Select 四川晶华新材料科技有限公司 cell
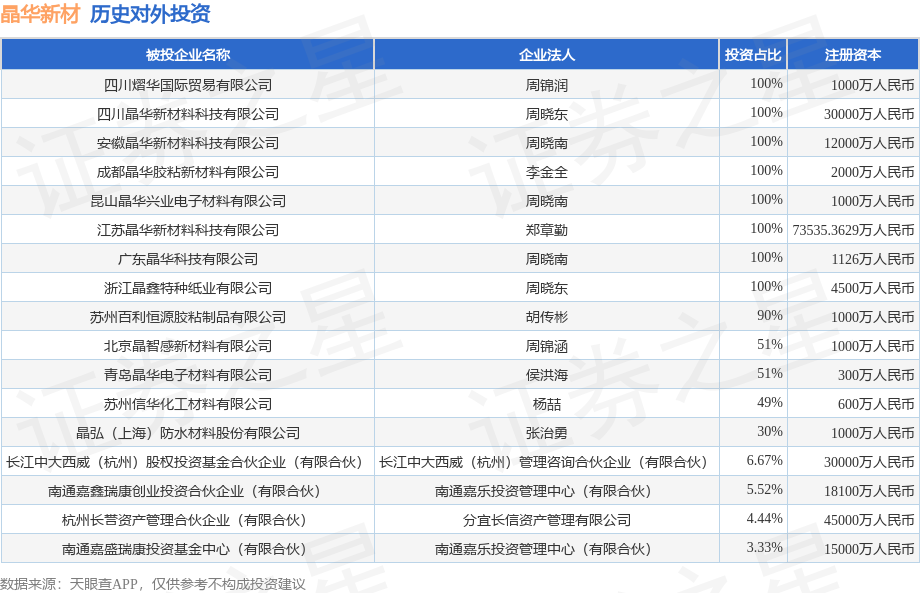Screen dimensions: 920x593 [188, 114]
